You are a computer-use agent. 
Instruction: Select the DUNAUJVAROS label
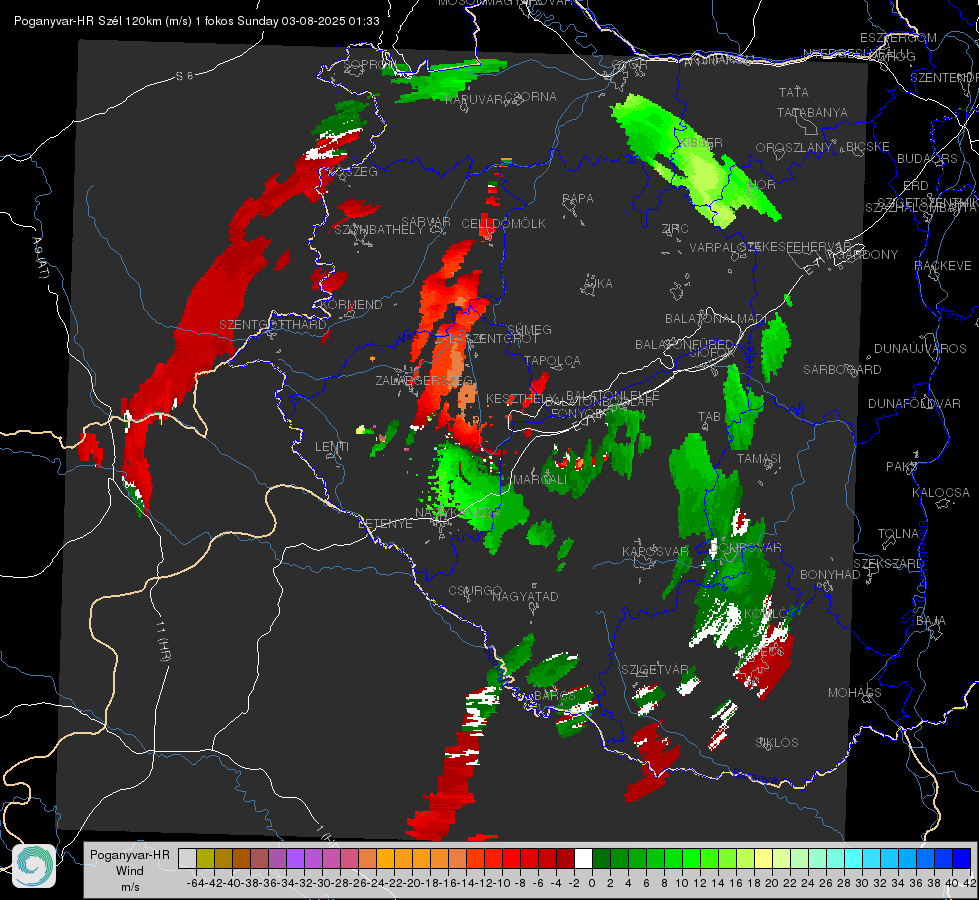(920, 349)
